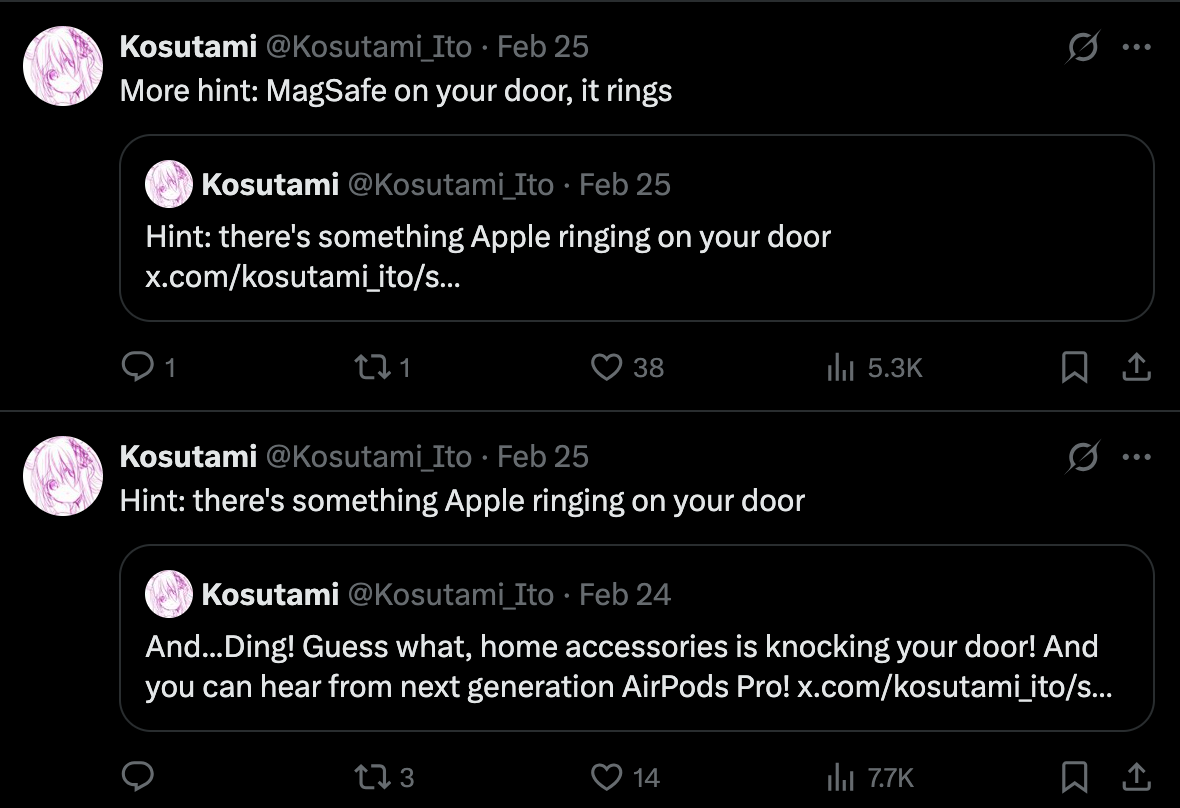Share the second Kosutami post

[1135, 776]
